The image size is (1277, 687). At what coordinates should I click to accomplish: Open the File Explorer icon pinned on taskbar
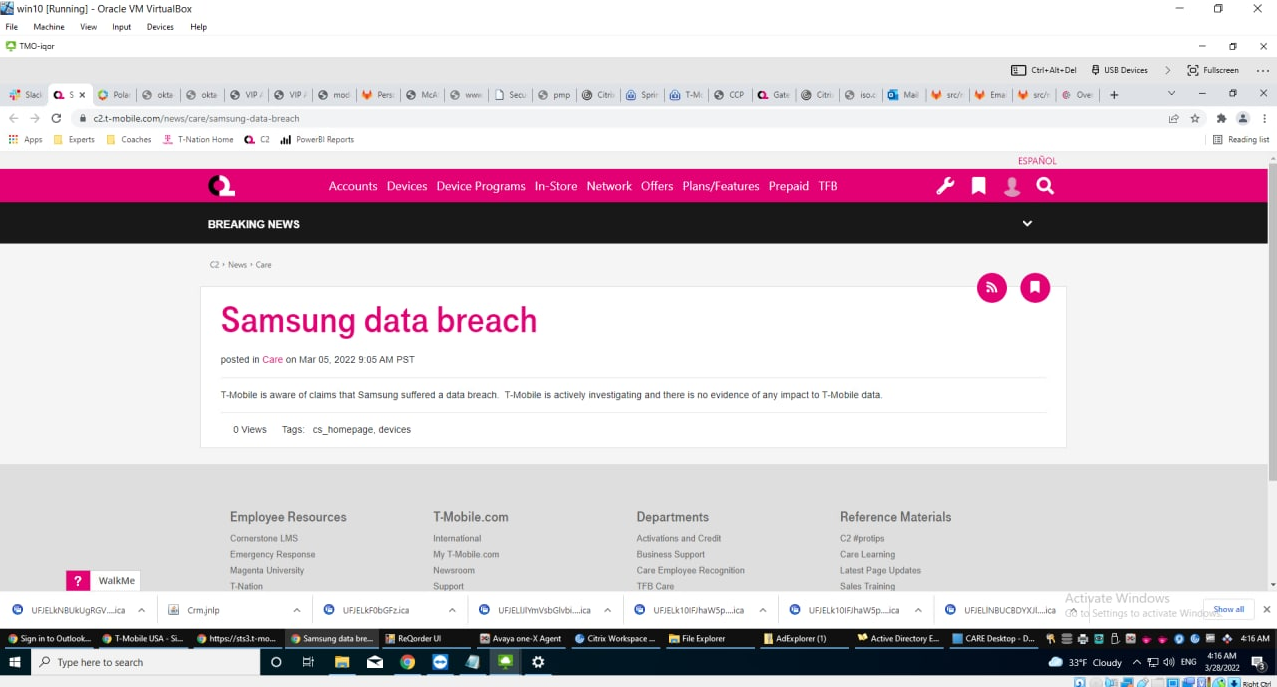click(x=341, y=662)
